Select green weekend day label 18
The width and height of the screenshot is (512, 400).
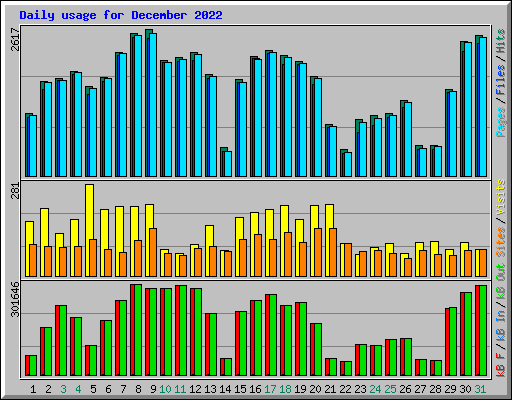(x=285, y=389)
